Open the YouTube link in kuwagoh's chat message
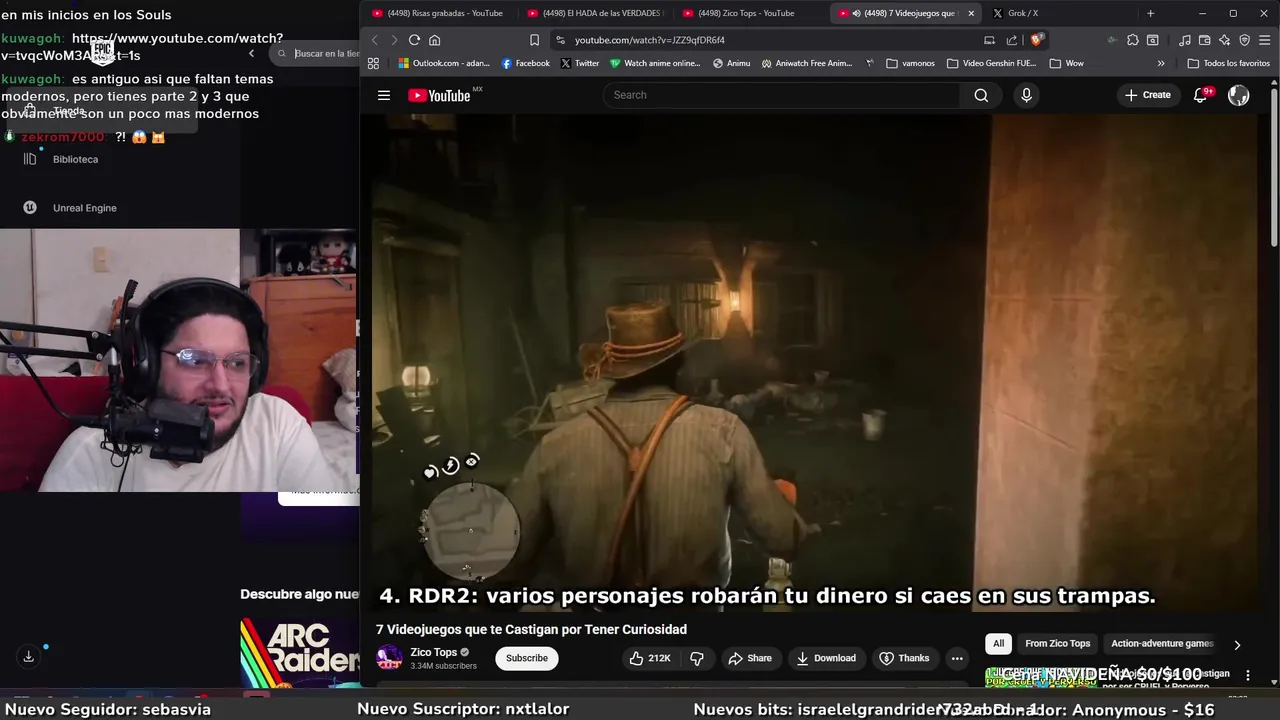The width and height of the screenshot is (1280, 720). (142, 47)
